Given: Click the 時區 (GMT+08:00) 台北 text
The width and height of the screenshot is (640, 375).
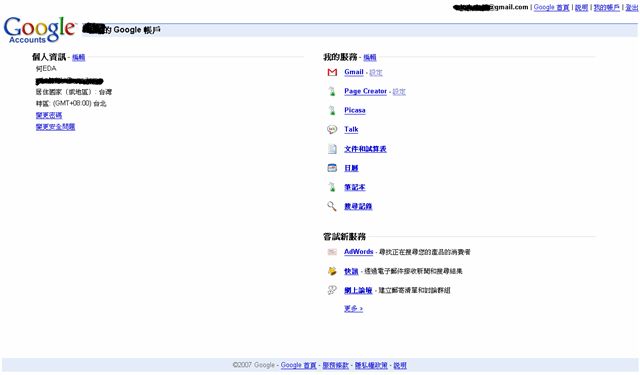Looking at the screenshot, I should click(x=71, y=104).
